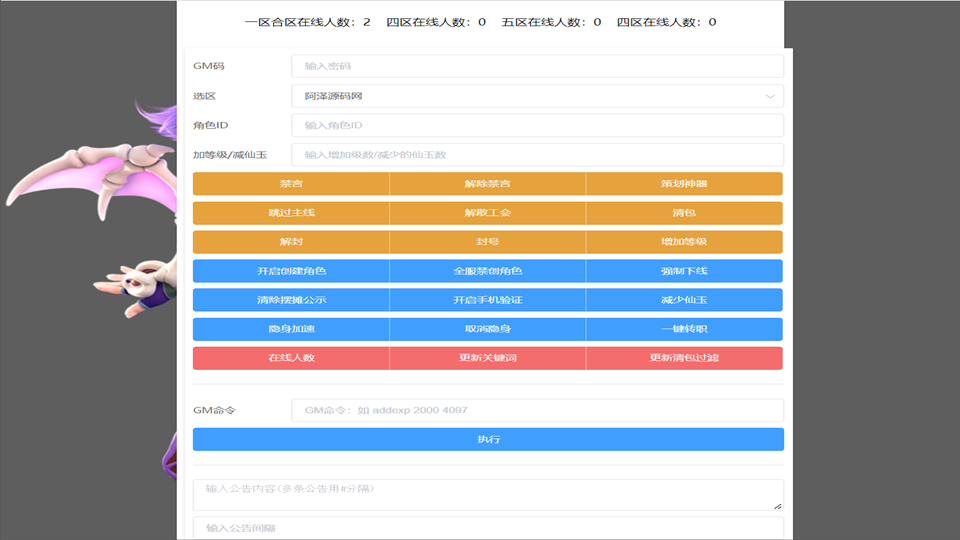Click the blue 执行 button
Viewport: 960px width, 540px height.
click(488, 440)
